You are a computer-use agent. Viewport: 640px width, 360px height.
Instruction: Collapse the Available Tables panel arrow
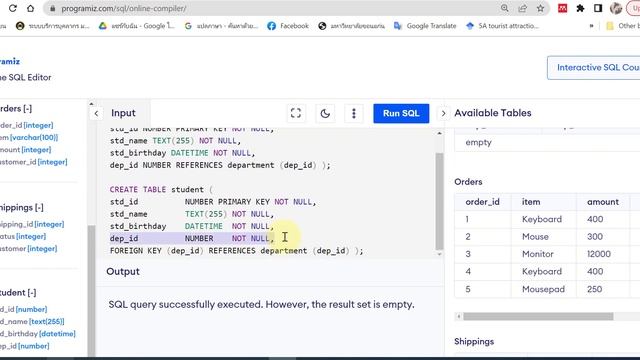pos(443,113)
